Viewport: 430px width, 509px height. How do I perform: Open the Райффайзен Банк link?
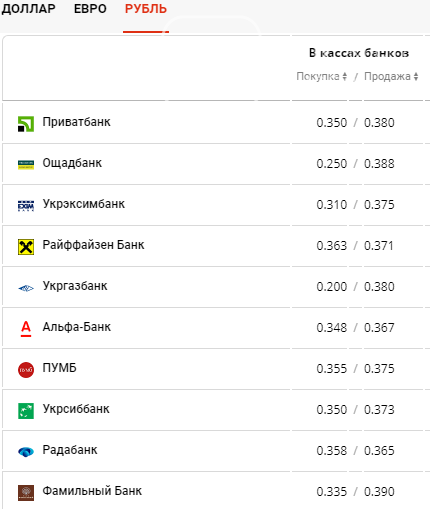click(93, 245)
